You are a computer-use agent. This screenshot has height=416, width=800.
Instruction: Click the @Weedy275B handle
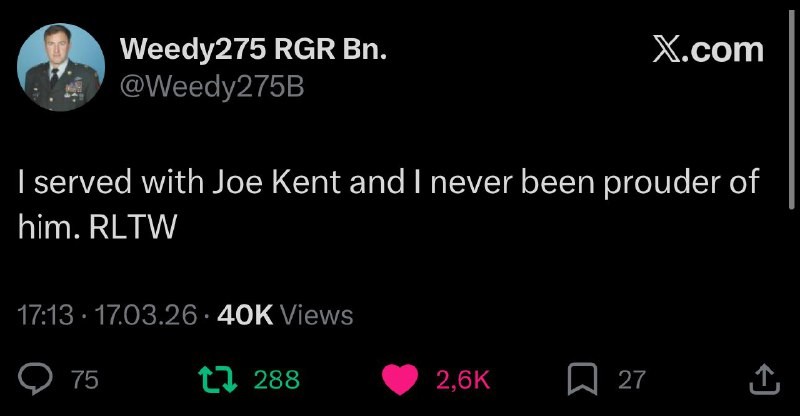coord(211,87)
